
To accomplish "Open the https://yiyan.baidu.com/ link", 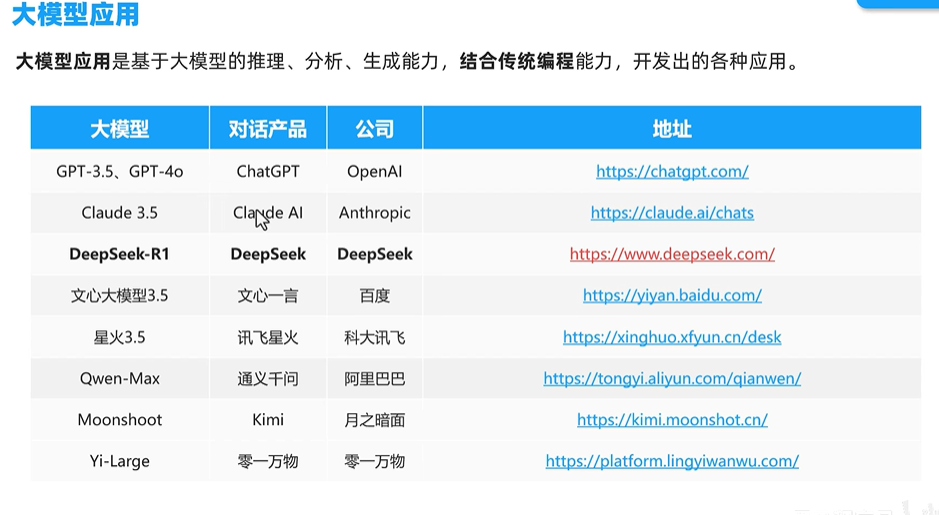I will (x=672, y=296).
